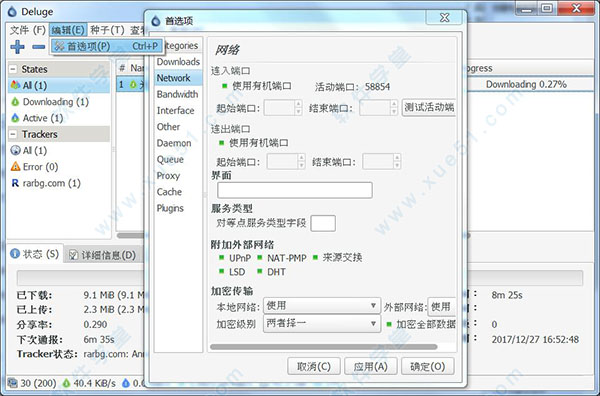600x396 pixels.
Task: Click the preferences horizontal scrollbar
Action: coord(324,347)
